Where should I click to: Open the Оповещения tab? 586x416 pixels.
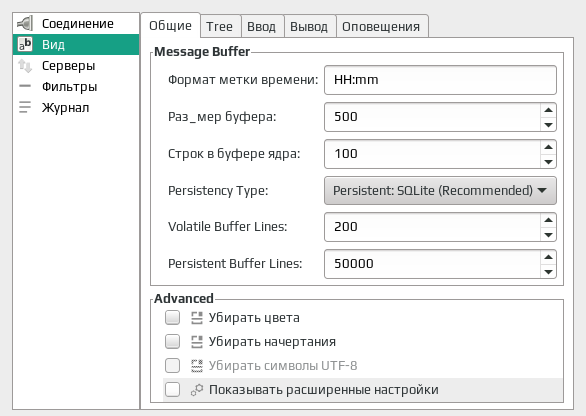pos(381,27)
